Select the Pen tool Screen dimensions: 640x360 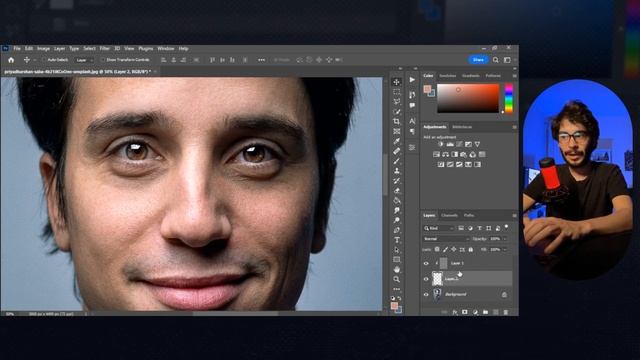[x=396, y=230]
